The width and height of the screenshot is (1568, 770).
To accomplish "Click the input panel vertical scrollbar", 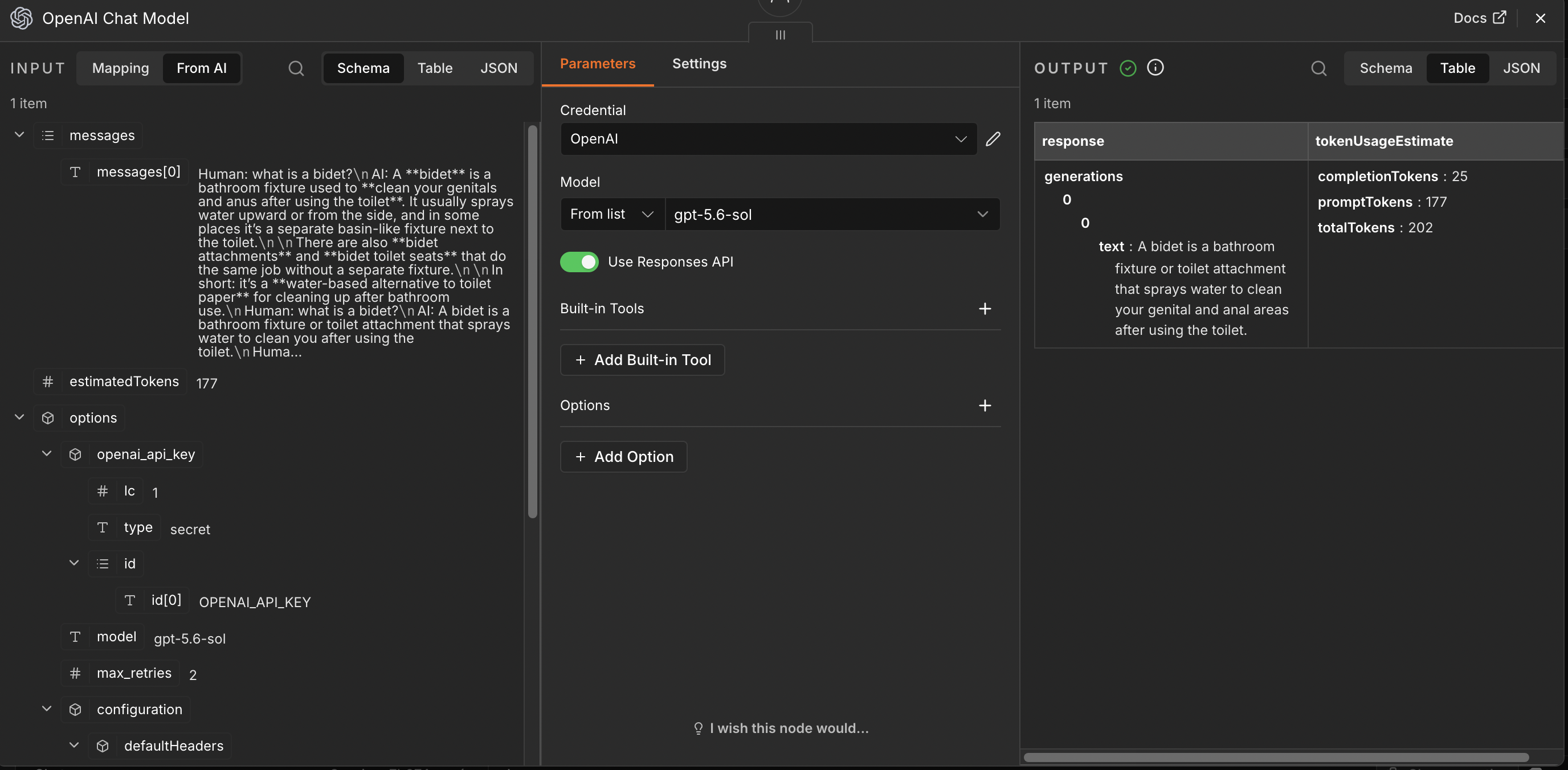I will tap(532, 321).
